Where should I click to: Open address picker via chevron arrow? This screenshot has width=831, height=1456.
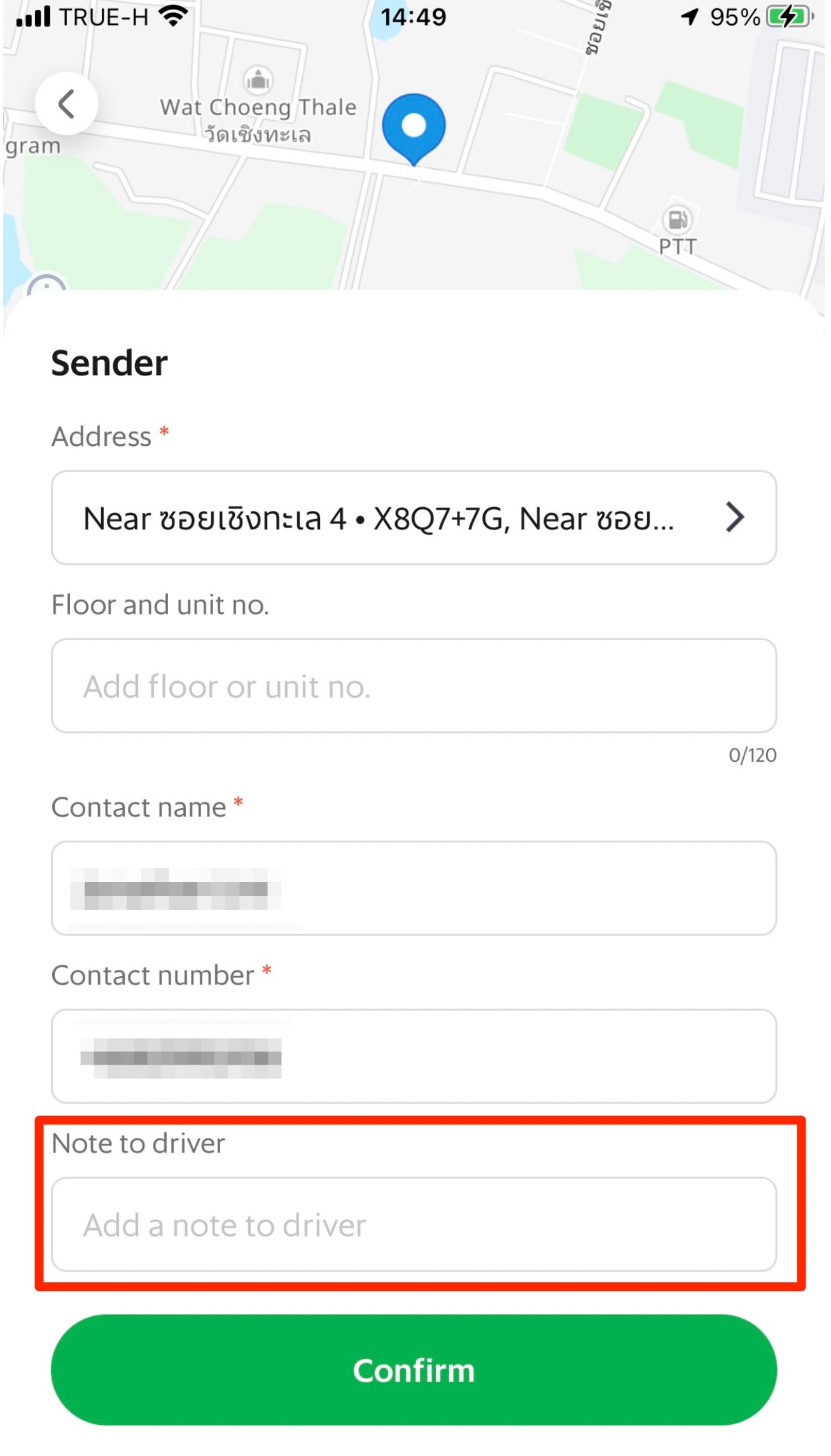(735, 517)
